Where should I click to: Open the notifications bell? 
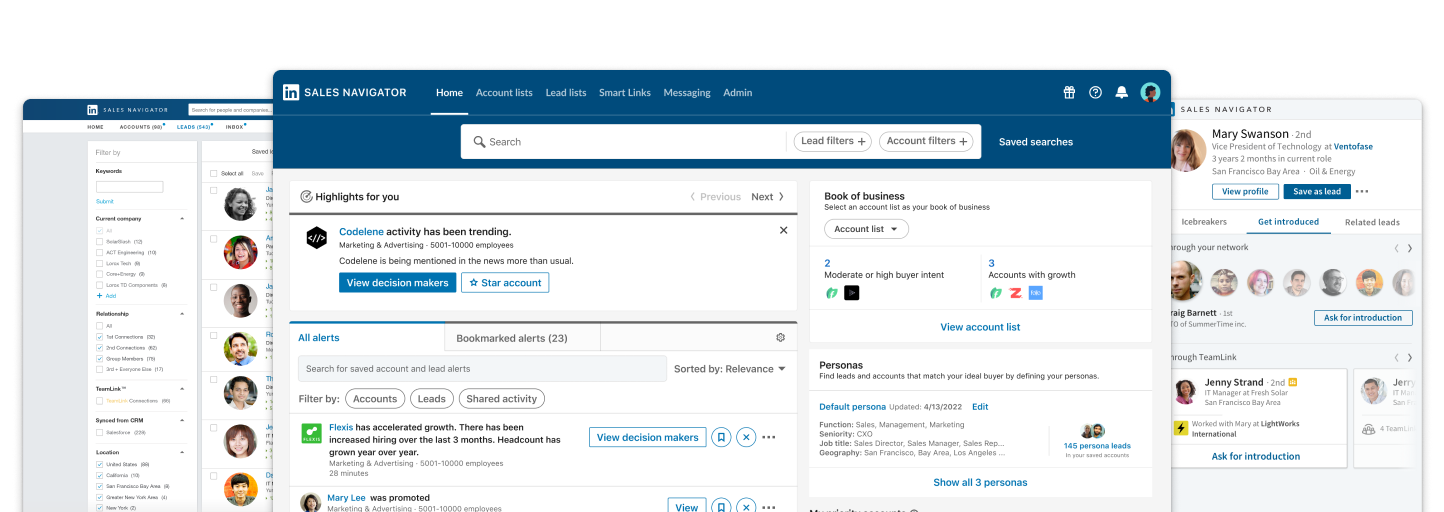pos(1122,92)
